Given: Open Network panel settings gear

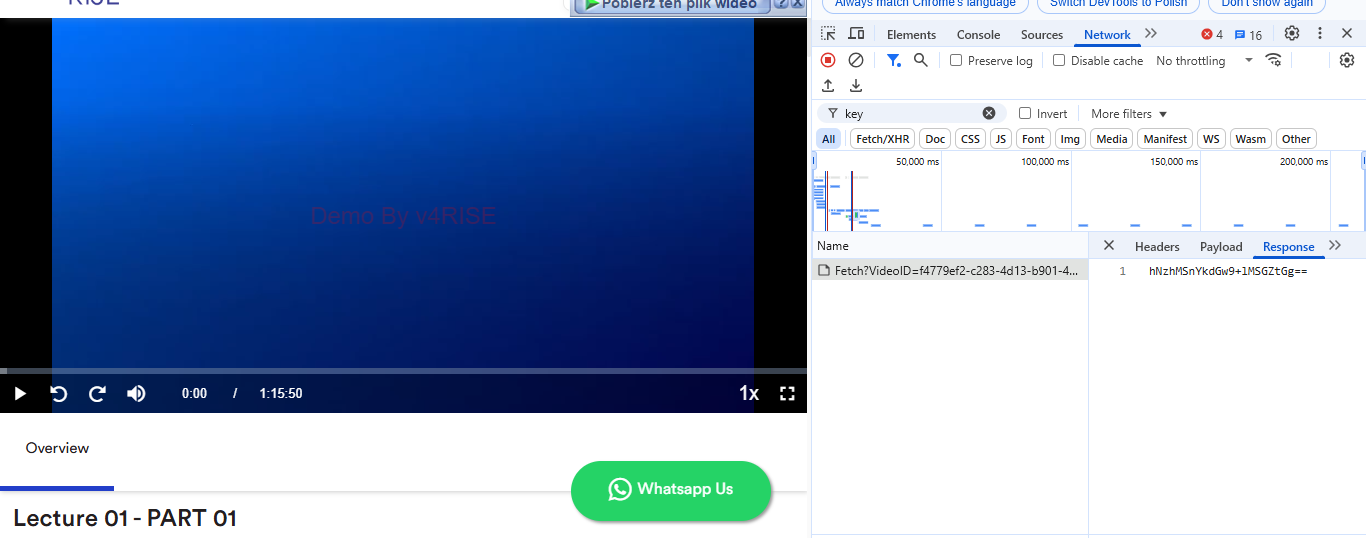Looking at the screenshot, I should point(1347,60).
